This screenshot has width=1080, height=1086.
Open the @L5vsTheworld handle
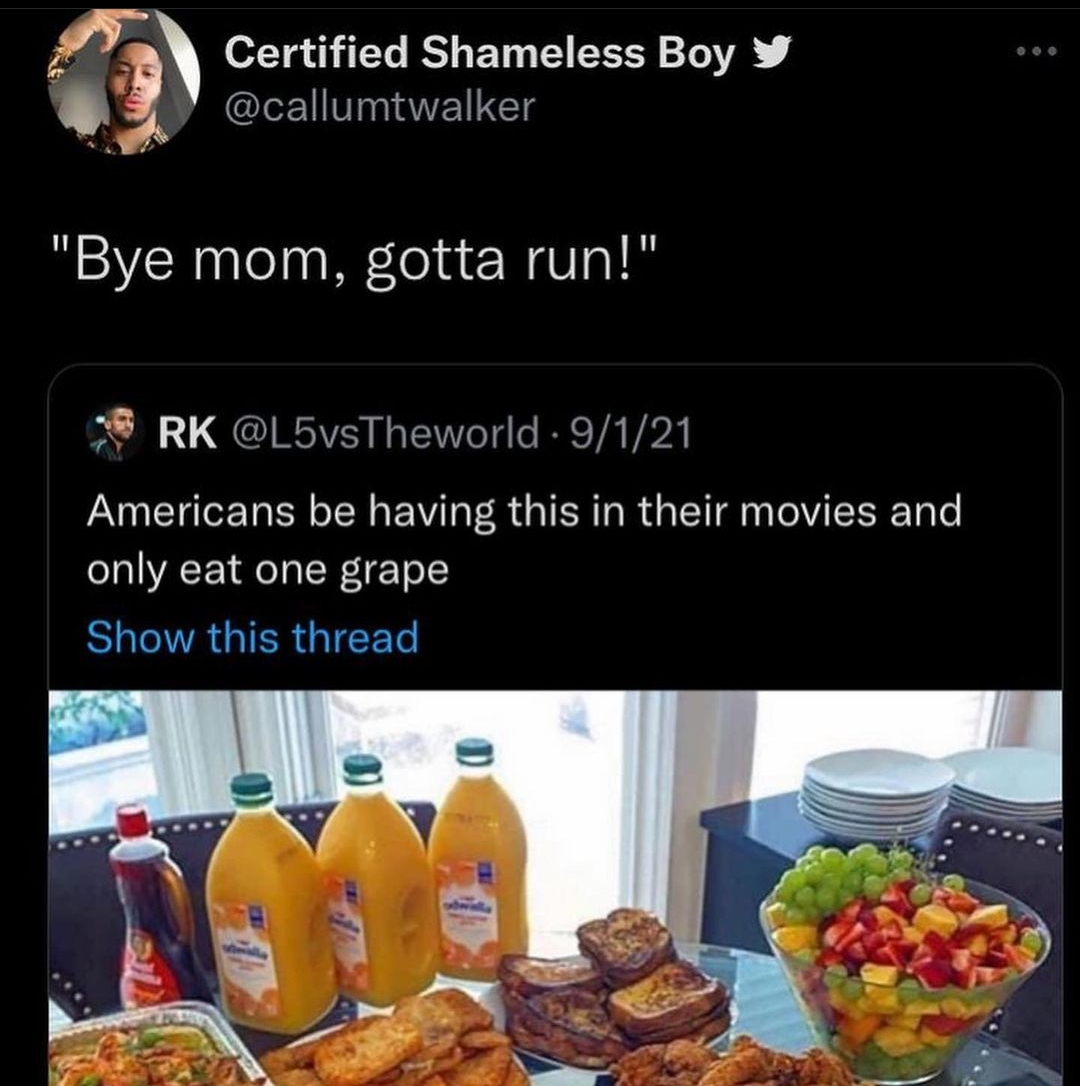(384, 434)
